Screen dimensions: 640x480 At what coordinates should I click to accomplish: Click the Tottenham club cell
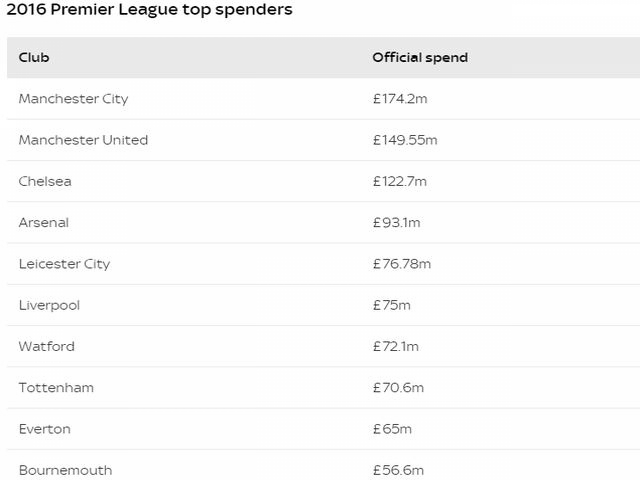pos(56,387)
